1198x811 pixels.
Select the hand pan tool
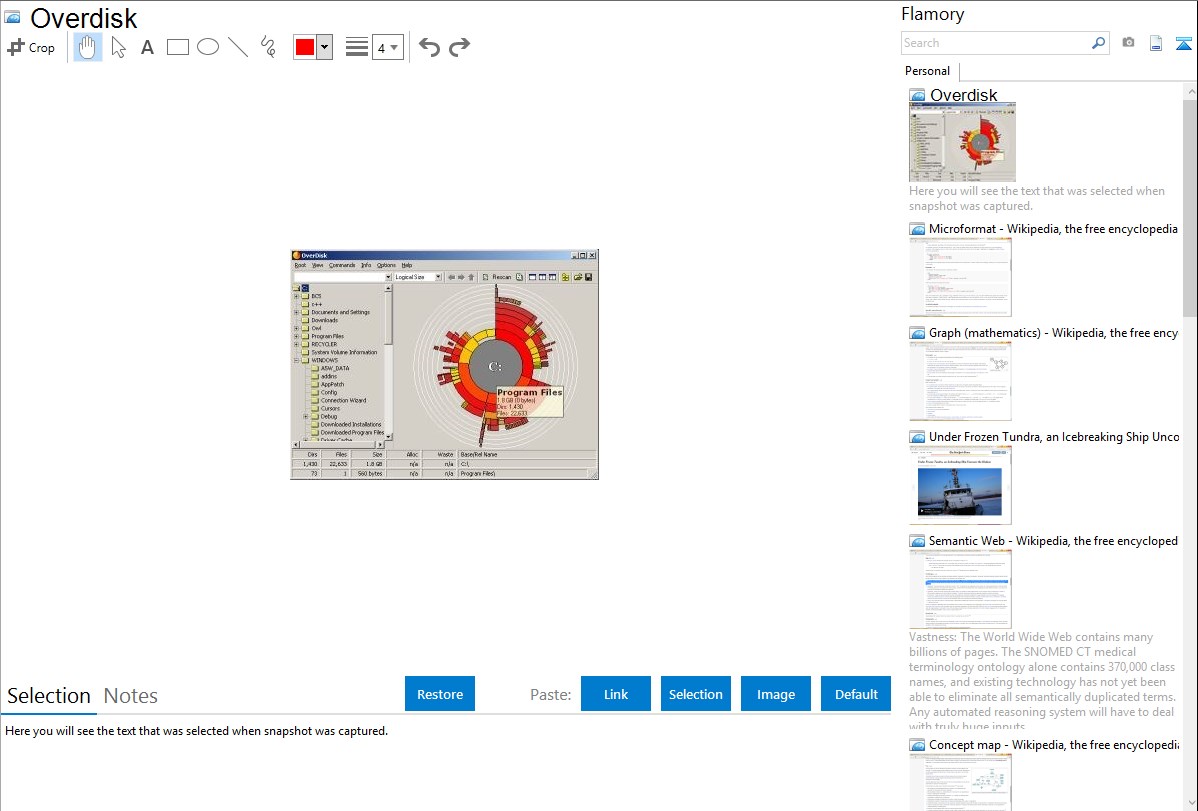(x=87, y=47)
